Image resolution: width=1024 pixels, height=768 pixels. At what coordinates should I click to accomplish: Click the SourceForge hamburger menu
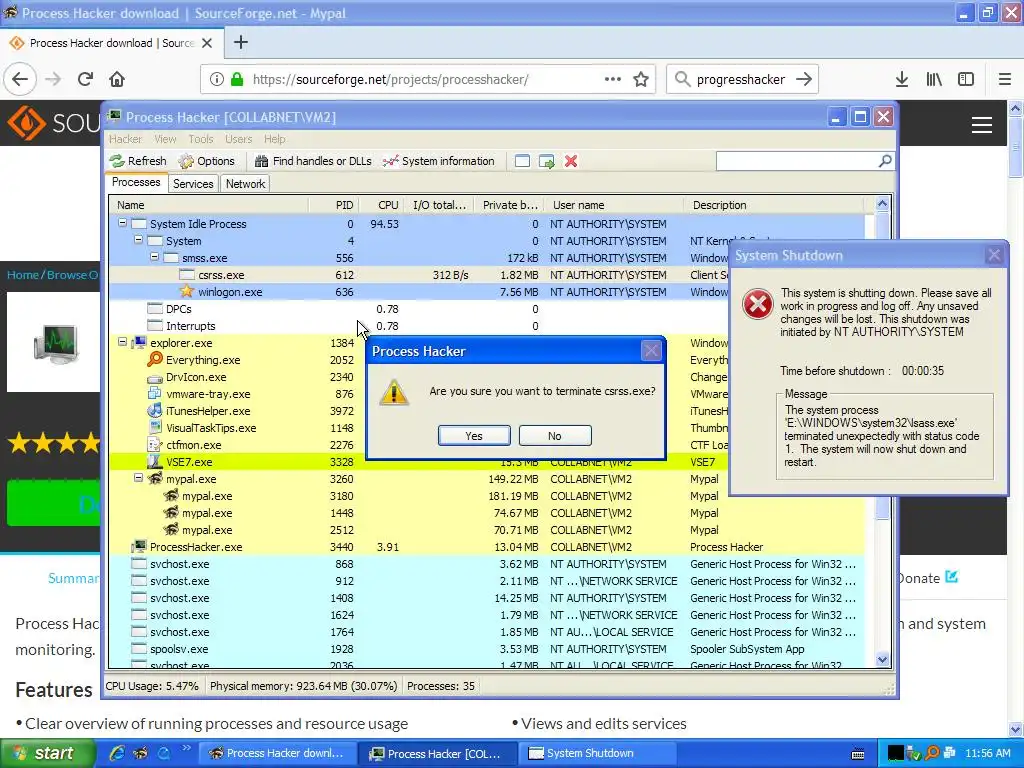point(982,125)
